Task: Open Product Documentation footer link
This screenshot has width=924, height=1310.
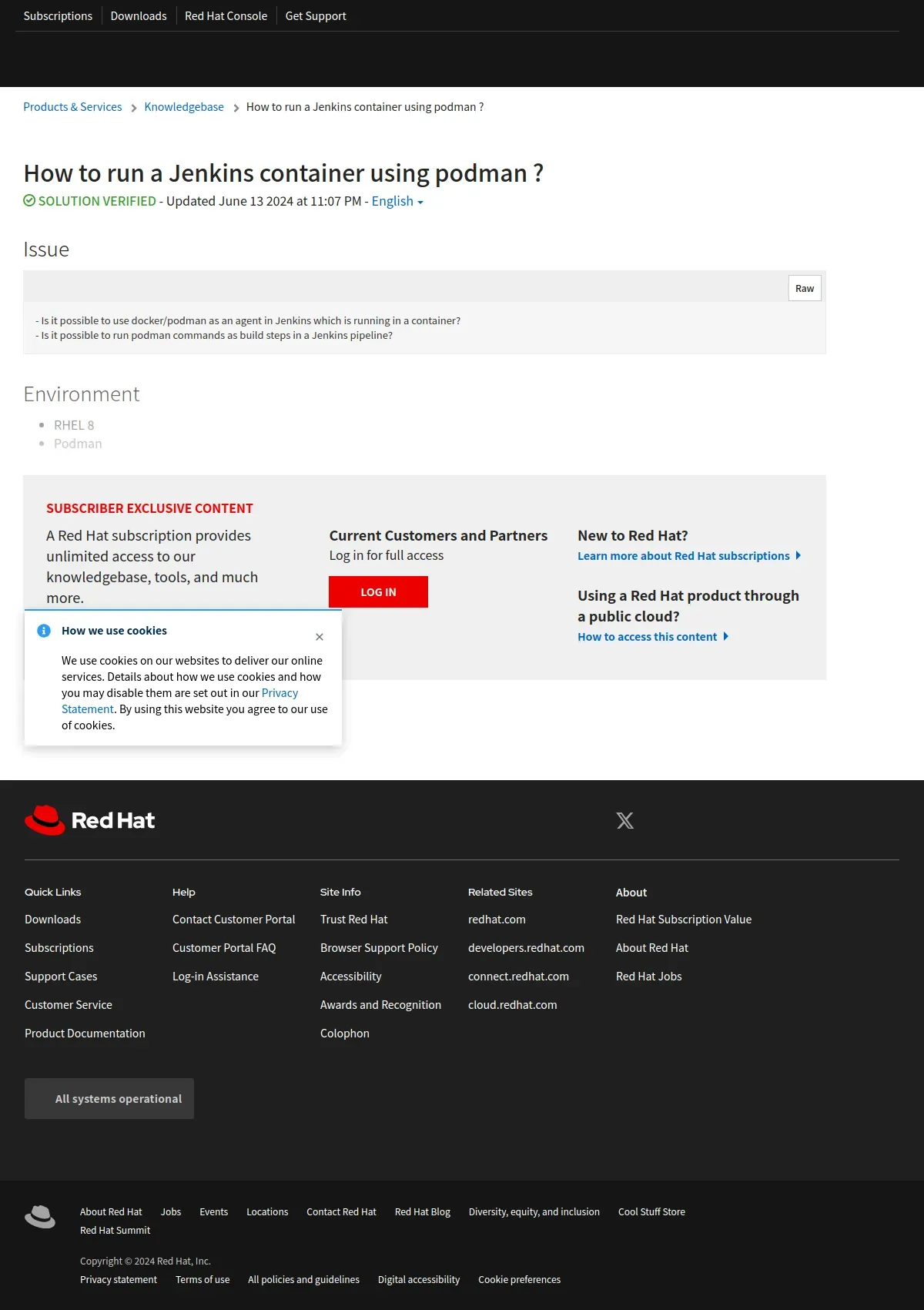Action: click(x=85, y=1034)
